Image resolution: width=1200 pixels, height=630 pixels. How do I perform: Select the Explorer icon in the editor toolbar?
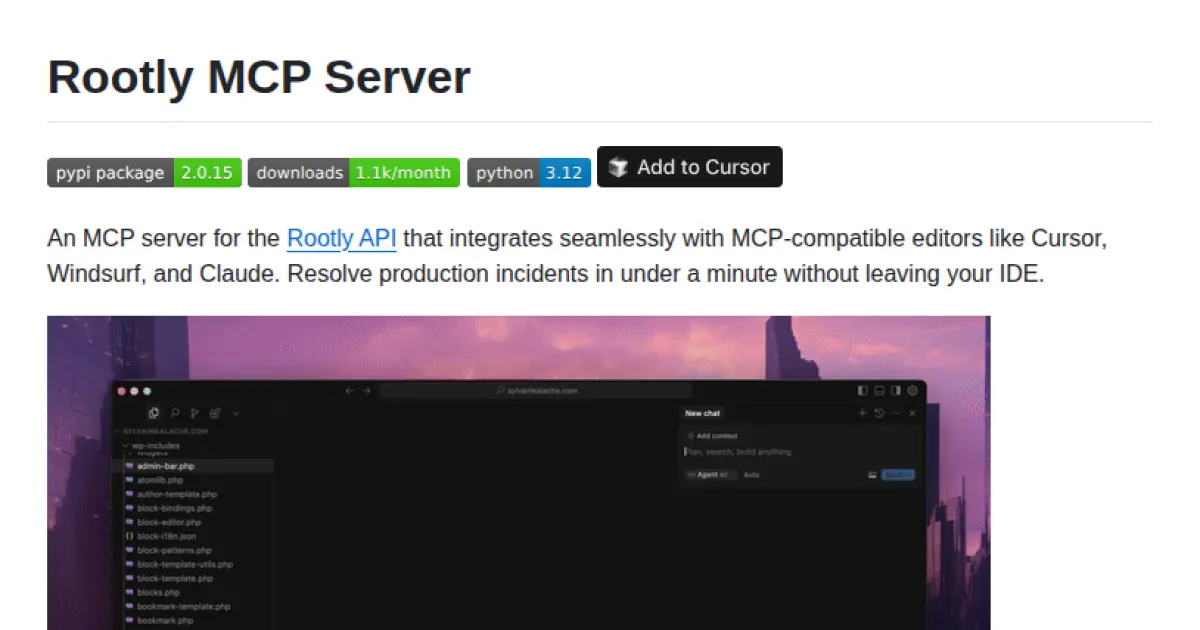click(x=154, y=413)
